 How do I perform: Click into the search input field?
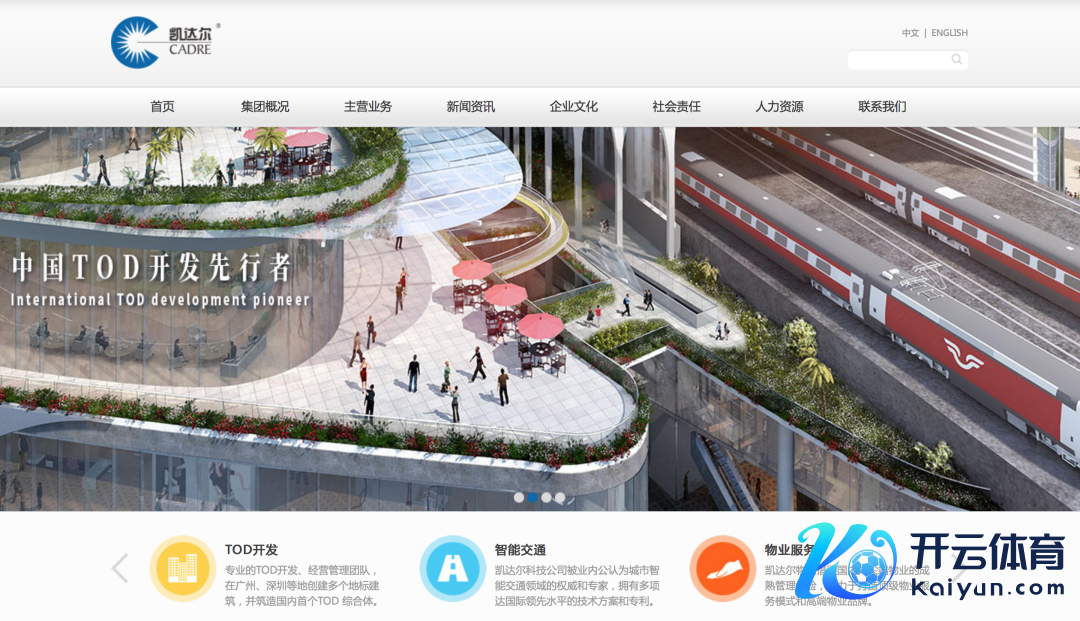pyautogui.click(x=897, y=60)
